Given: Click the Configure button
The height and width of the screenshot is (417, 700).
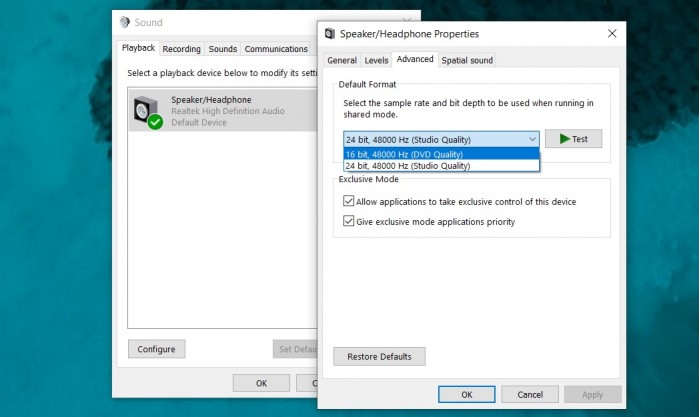Looking at the screenshot, I should (x=156, y=349).
